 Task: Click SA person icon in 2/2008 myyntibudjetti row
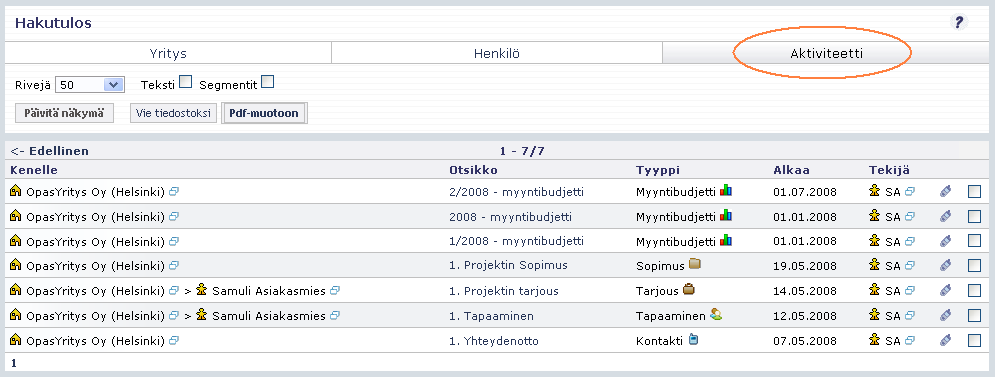(x=875, y=191)
